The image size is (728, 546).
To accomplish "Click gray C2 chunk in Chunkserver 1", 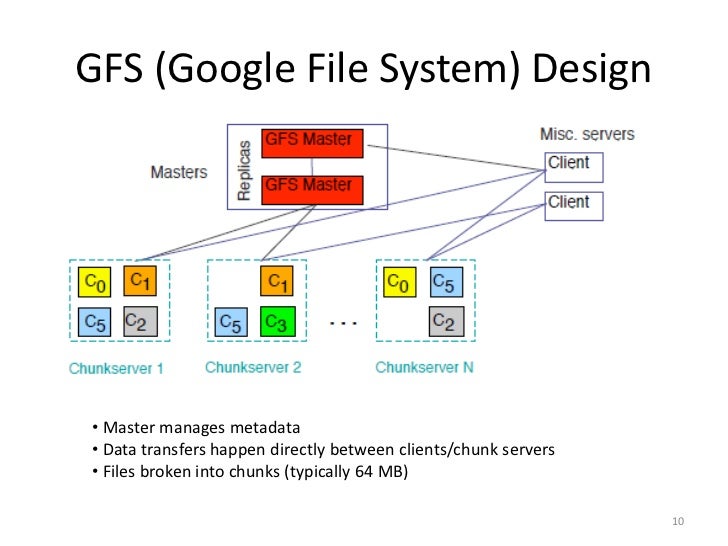I will pos(140,321).
